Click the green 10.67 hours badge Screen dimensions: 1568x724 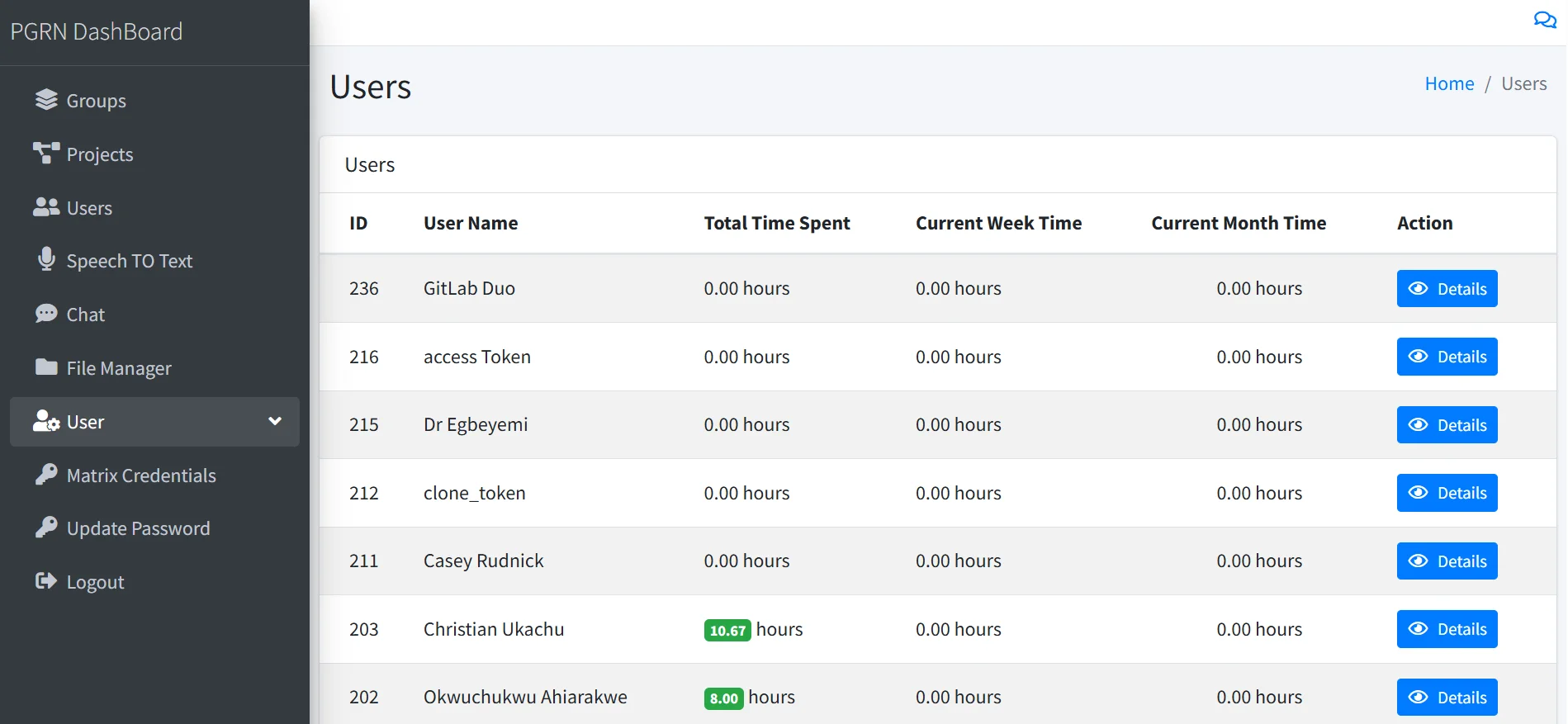(727, 630)
